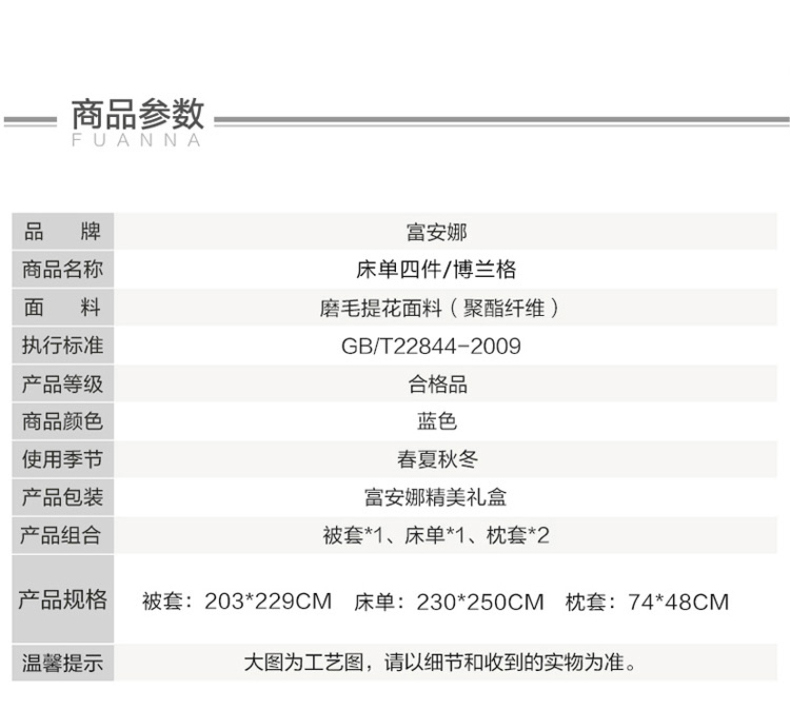This screenshot has height=704, width=790.
Task: Click the brand value 富安娜
Action: (437, 232)
